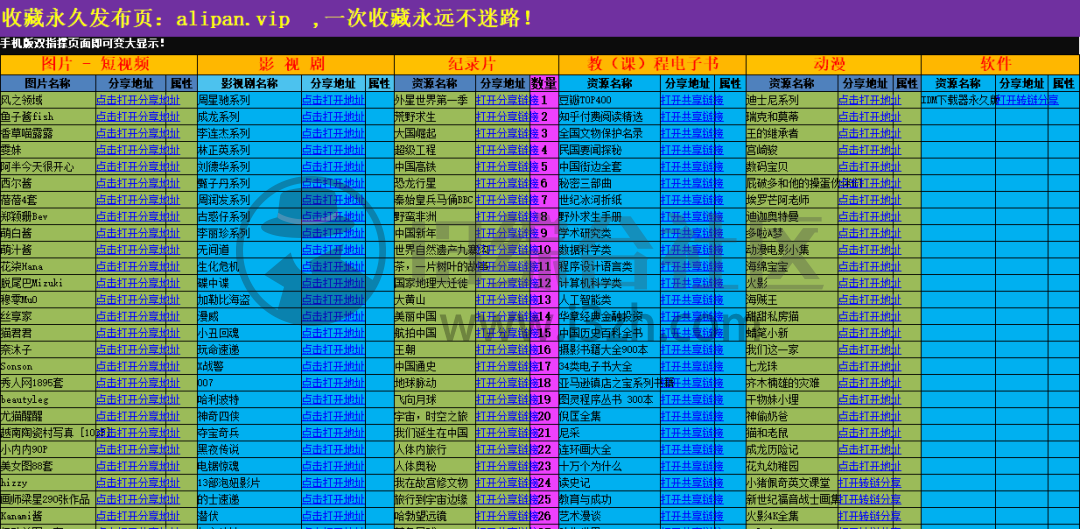This screenshot has width=1080, height=529.
Task: Click the 数量 column header
Action: [544, 83]
